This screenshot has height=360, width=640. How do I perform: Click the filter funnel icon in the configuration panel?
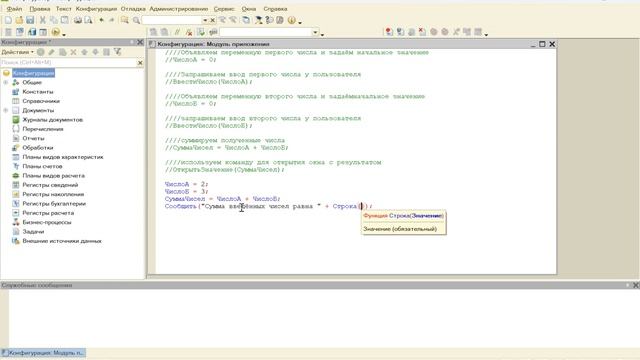click(x=118, y=52)
